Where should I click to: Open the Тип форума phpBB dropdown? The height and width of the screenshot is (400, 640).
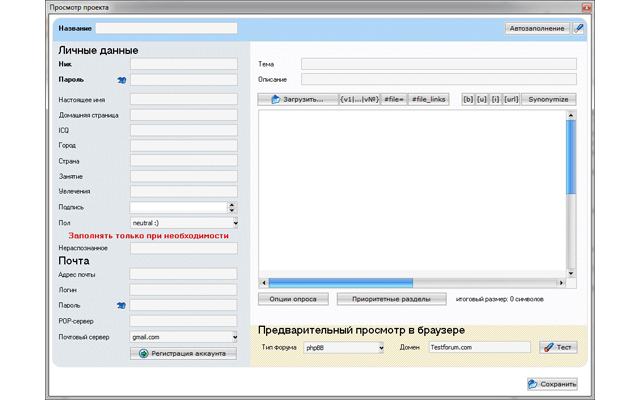click(380, 347)
